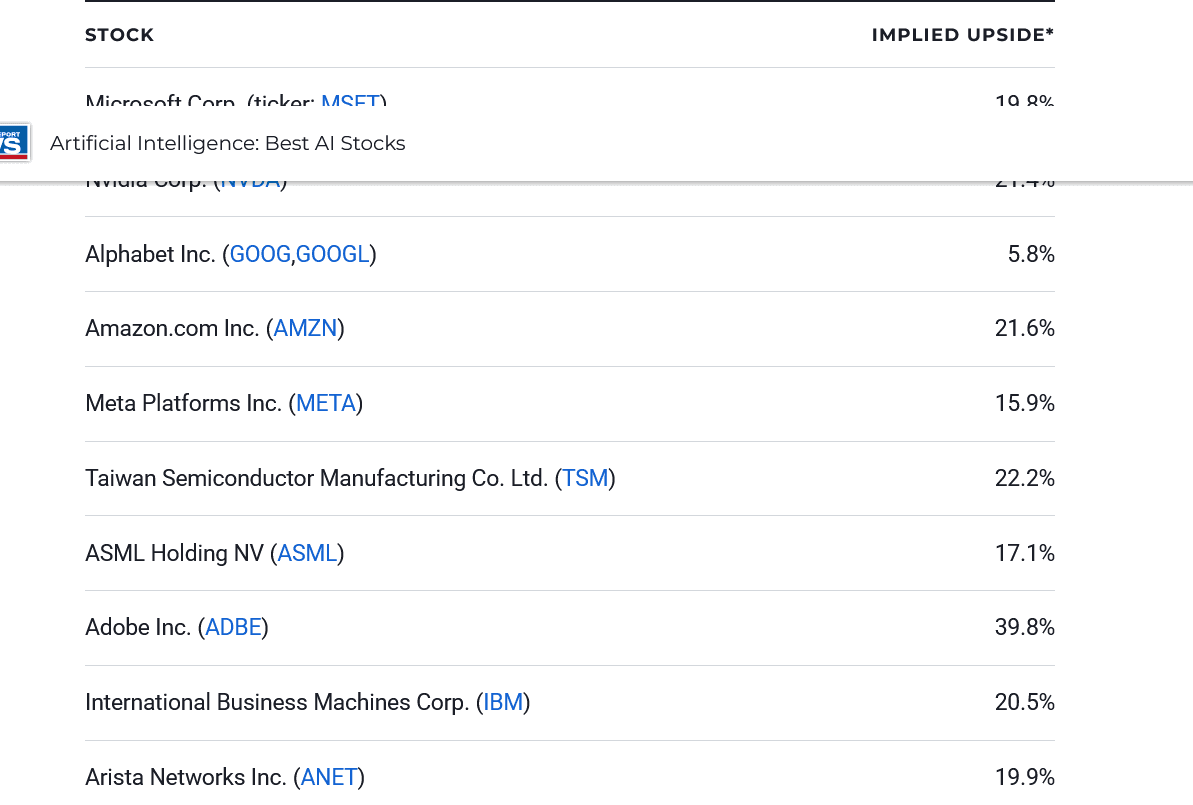Viewport: 1193px width, 805px height.
Task: Click the U.S. News & World Report logo
Action: click(14, 142)
